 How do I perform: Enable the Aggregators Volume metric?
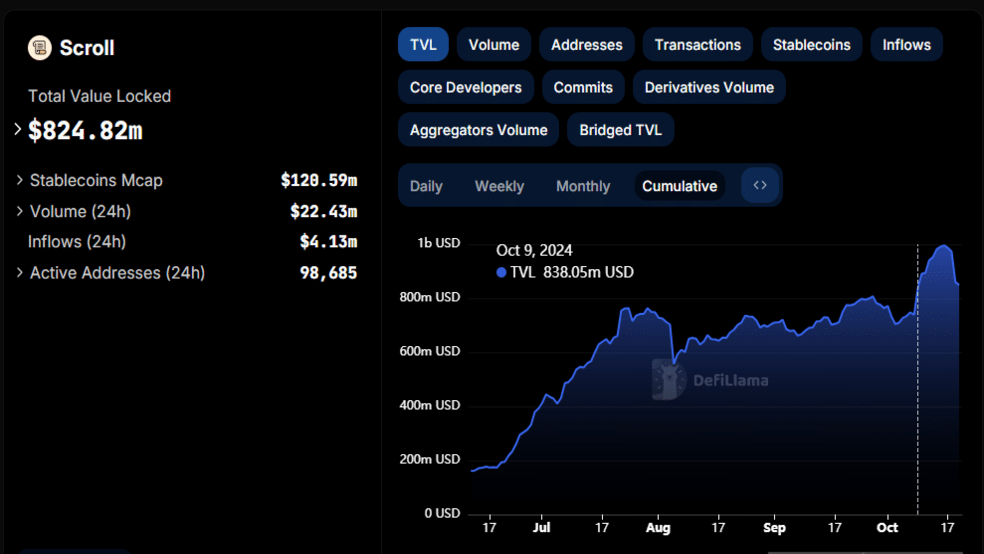click(x=478, y=130)
